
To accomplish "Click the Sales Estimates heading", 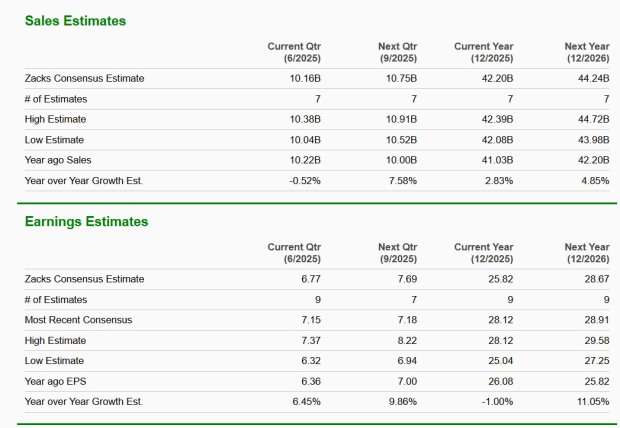I will (x=75, y=21).
